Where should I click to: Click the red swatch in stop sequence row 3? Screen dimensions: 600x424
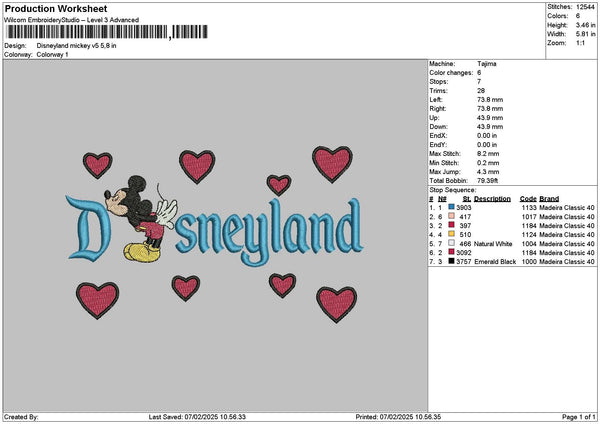click(452, 225)
